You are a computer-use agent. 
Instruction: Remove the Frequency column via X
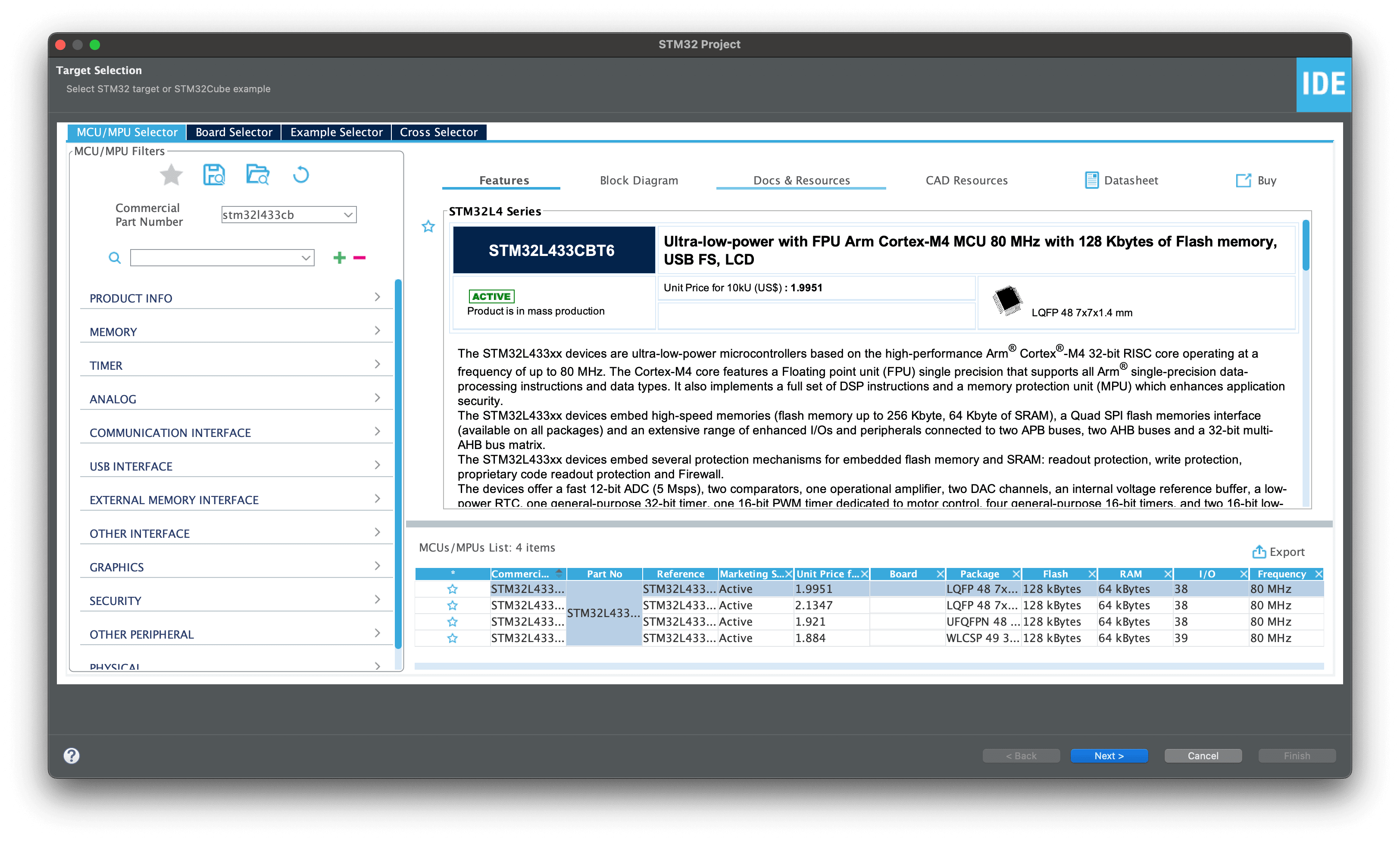(x=1319, y=574)
